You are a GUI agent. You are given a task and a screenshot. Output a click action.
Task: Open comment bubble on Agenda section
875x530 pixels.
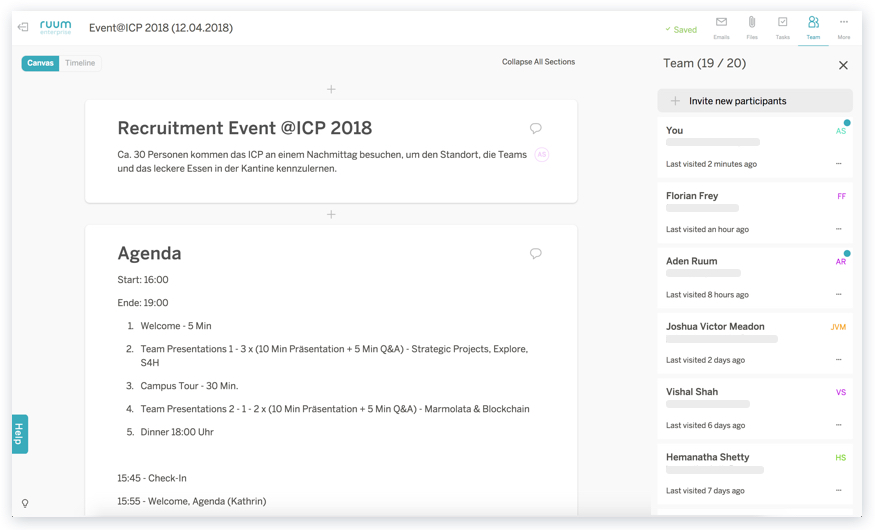point(536,253)
